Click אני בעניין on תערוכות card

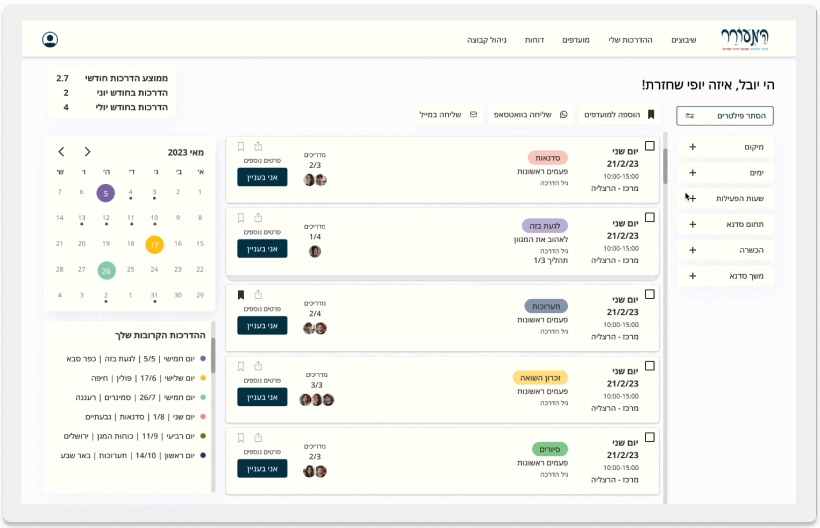click(x=262, y=326)
